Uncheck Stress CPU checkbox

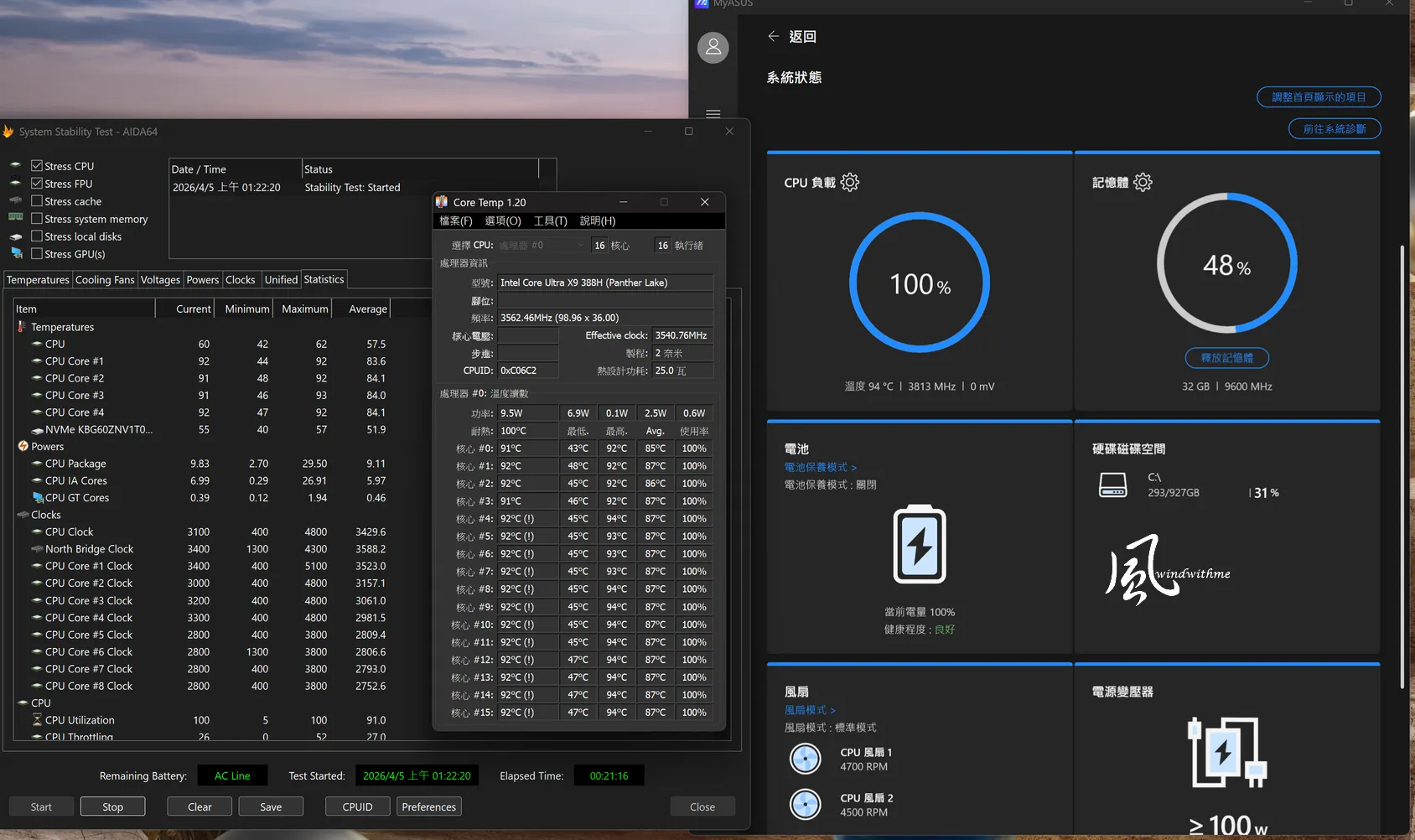[x=37, y=166]
